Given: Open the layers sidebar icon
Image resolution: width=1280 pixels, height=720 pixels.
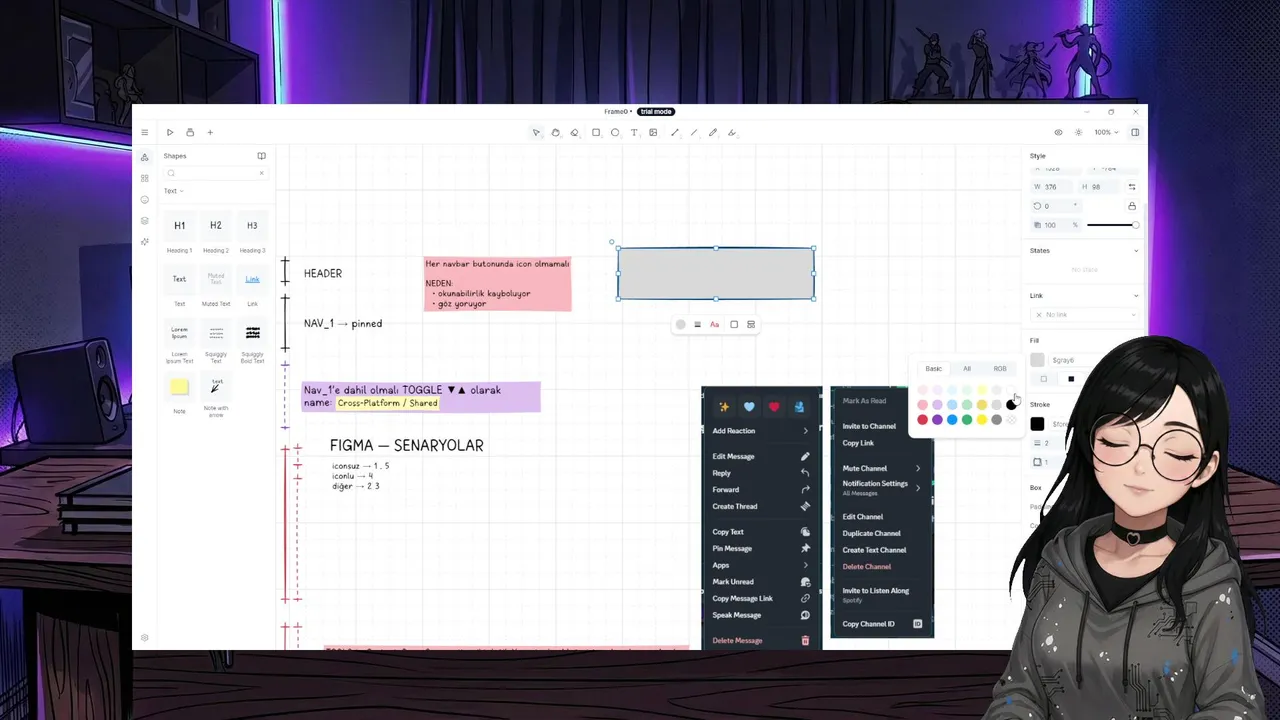Looking at the screenshot, I should [144, 220].
